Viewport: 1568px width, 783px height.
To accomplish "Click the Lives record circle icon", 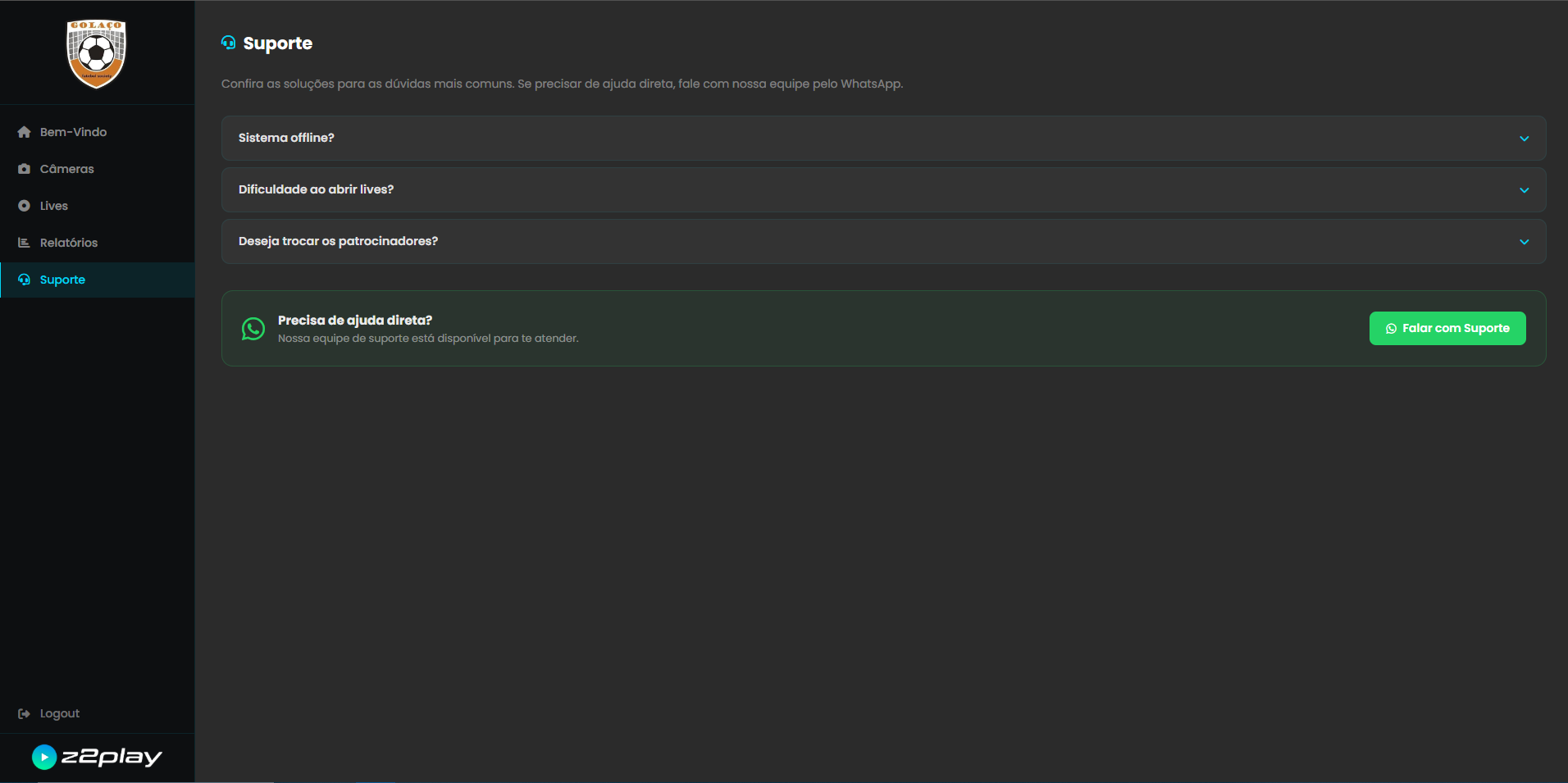I will point(24,206).
